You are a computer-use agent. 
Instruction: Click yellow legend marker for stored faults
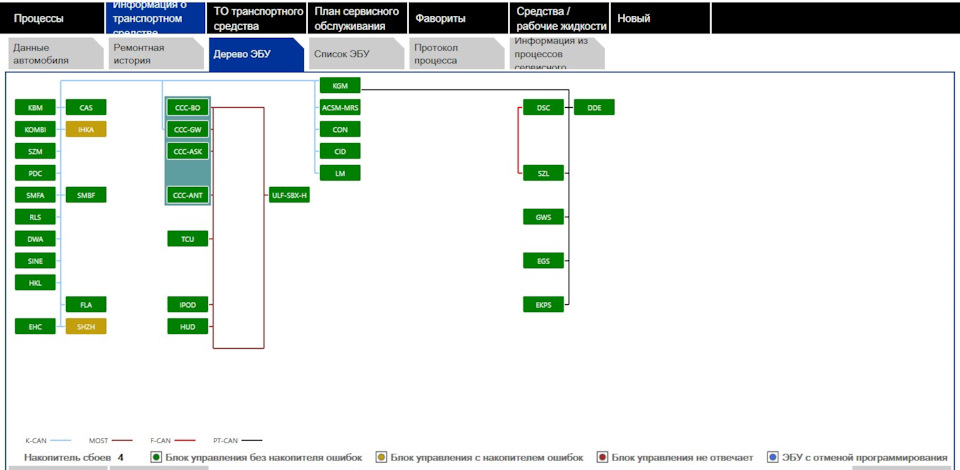(381, 457)
